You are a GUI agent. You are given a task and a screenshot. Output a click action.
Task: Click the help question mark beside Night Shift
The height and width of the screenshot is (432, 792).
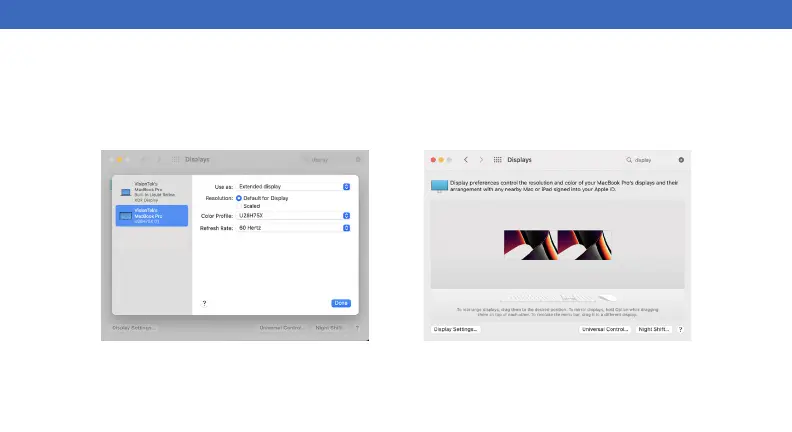(x=680, y=329)
